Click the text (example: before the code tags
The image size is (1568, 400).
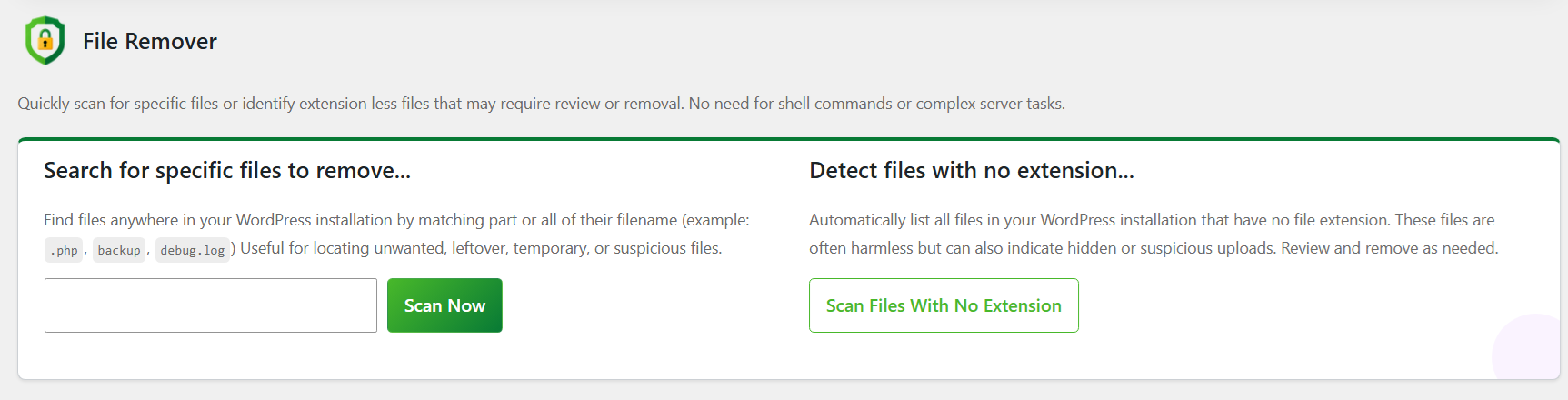[716, 220]
